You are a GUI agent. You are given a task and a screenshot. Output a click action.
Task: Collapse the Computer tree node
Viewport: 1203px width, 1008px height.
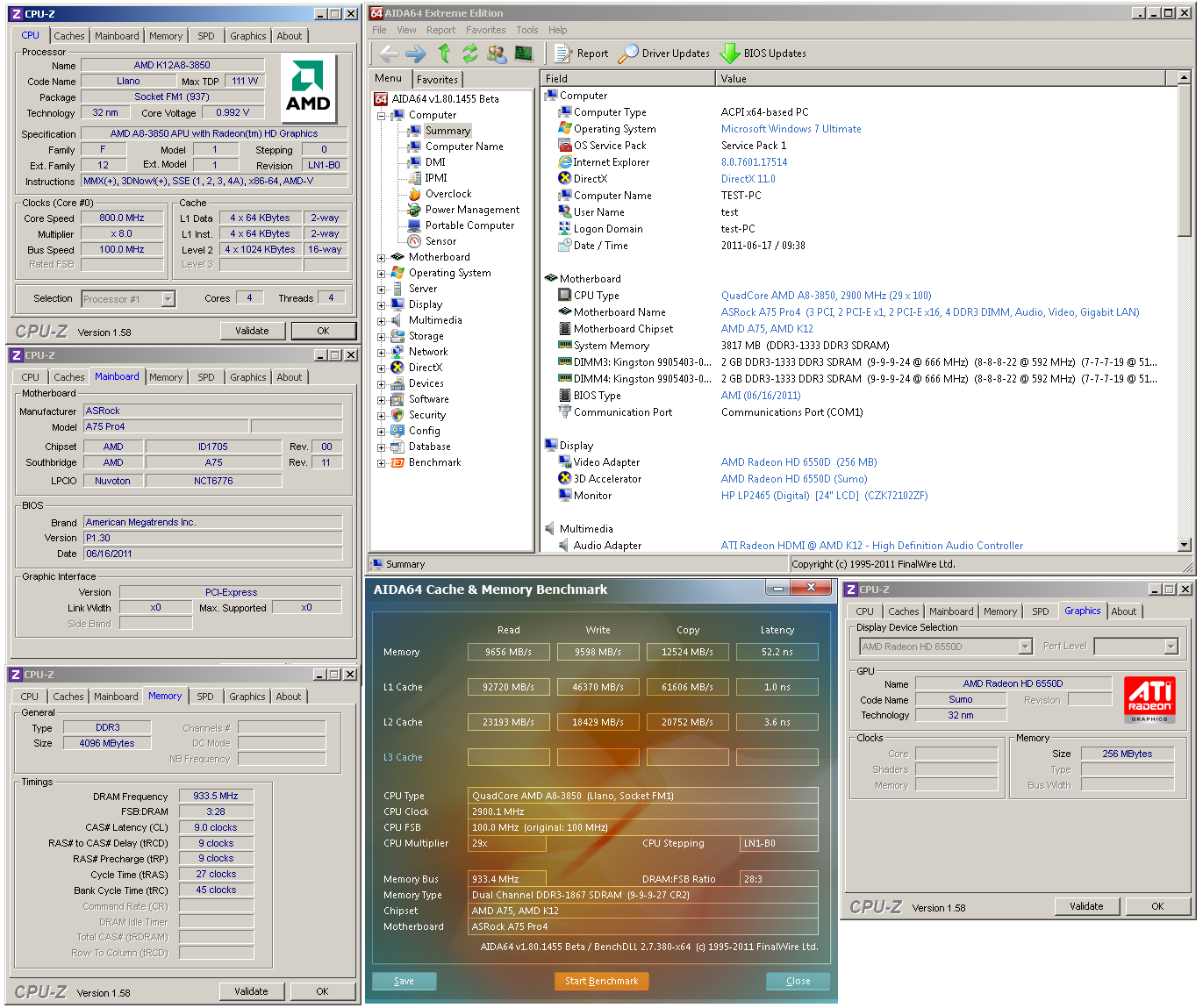pyautogui.click(x=382, y=116)
